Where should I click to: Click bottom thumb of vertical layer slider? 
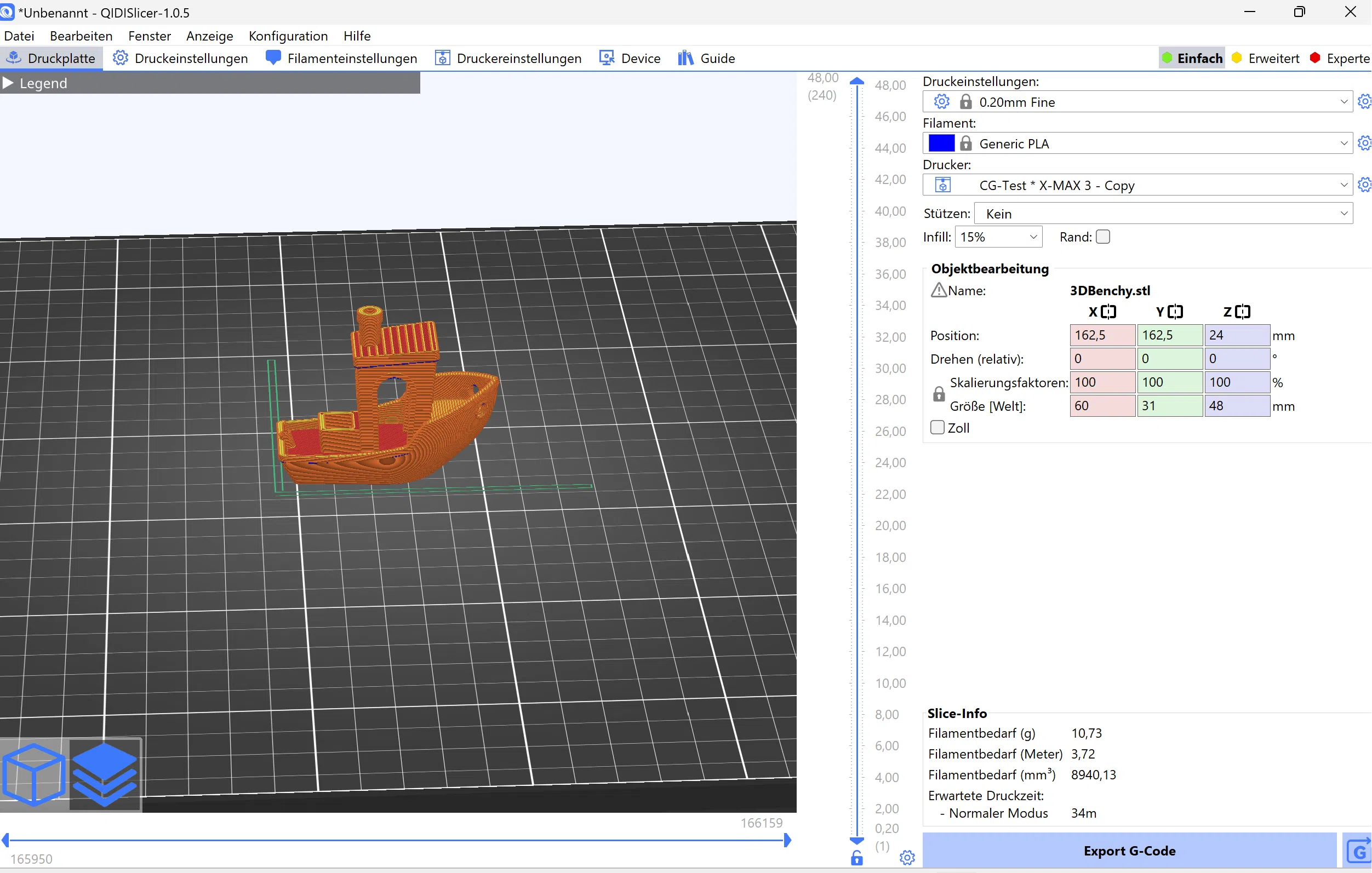point(857,841)
